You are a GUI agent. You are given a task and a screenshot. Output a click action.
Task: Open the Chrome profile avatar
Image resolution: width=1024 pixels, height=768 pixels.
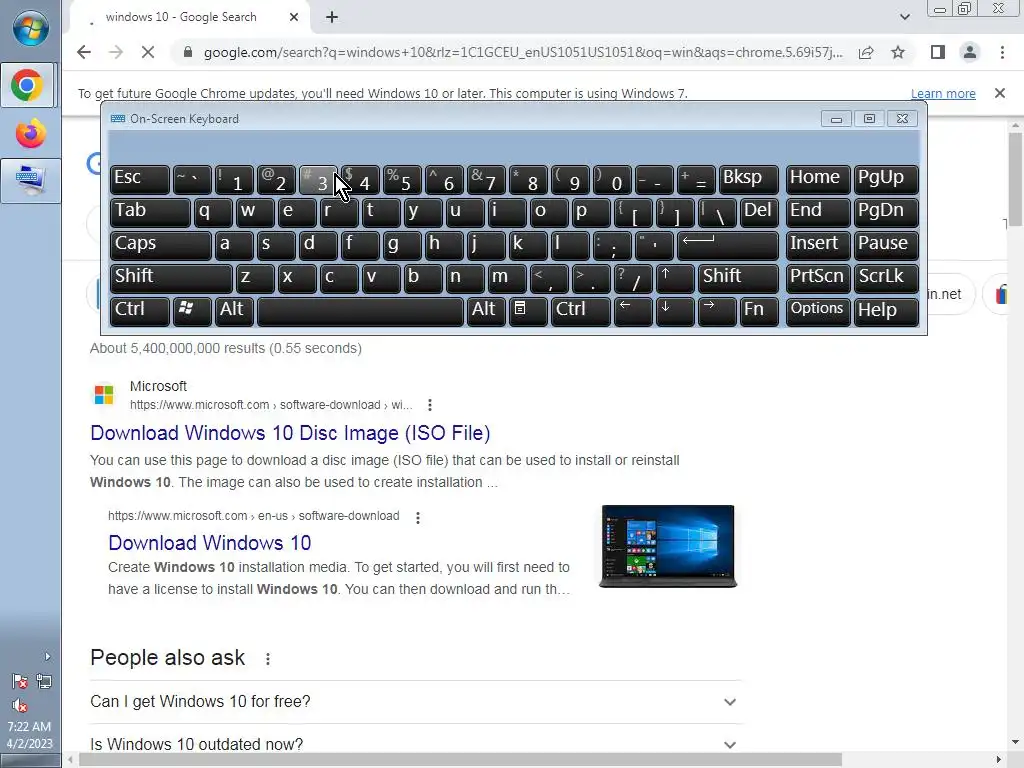point(970,52)
